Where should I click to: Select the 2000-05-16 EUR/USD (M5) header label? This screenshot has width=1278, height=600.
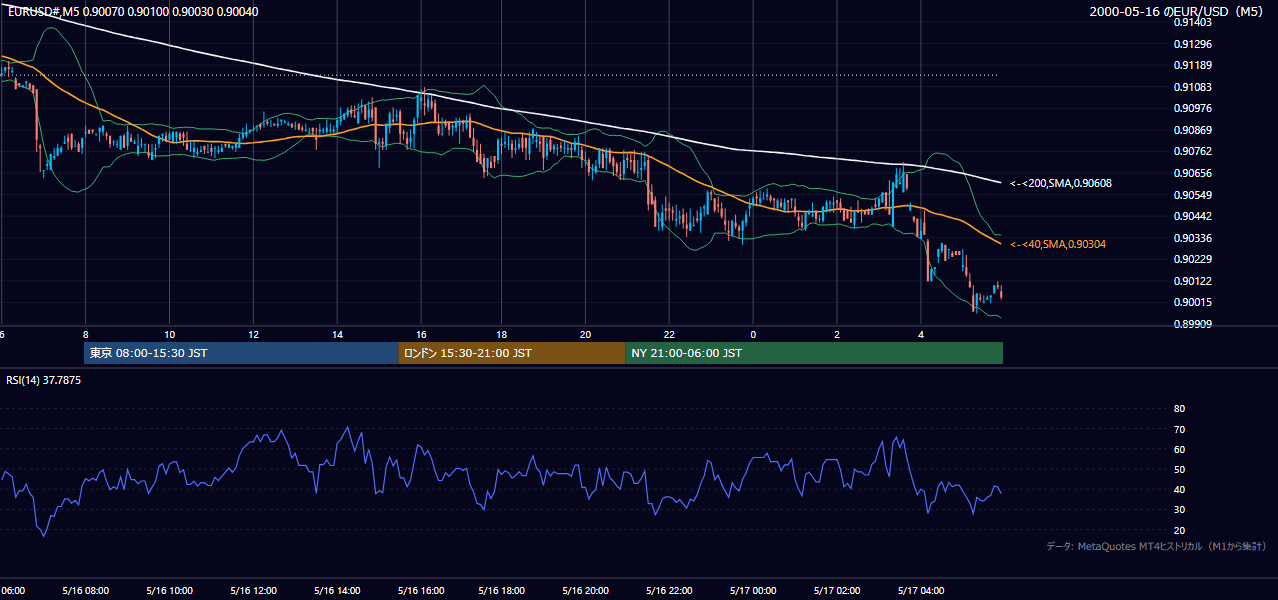[1178, 11]
